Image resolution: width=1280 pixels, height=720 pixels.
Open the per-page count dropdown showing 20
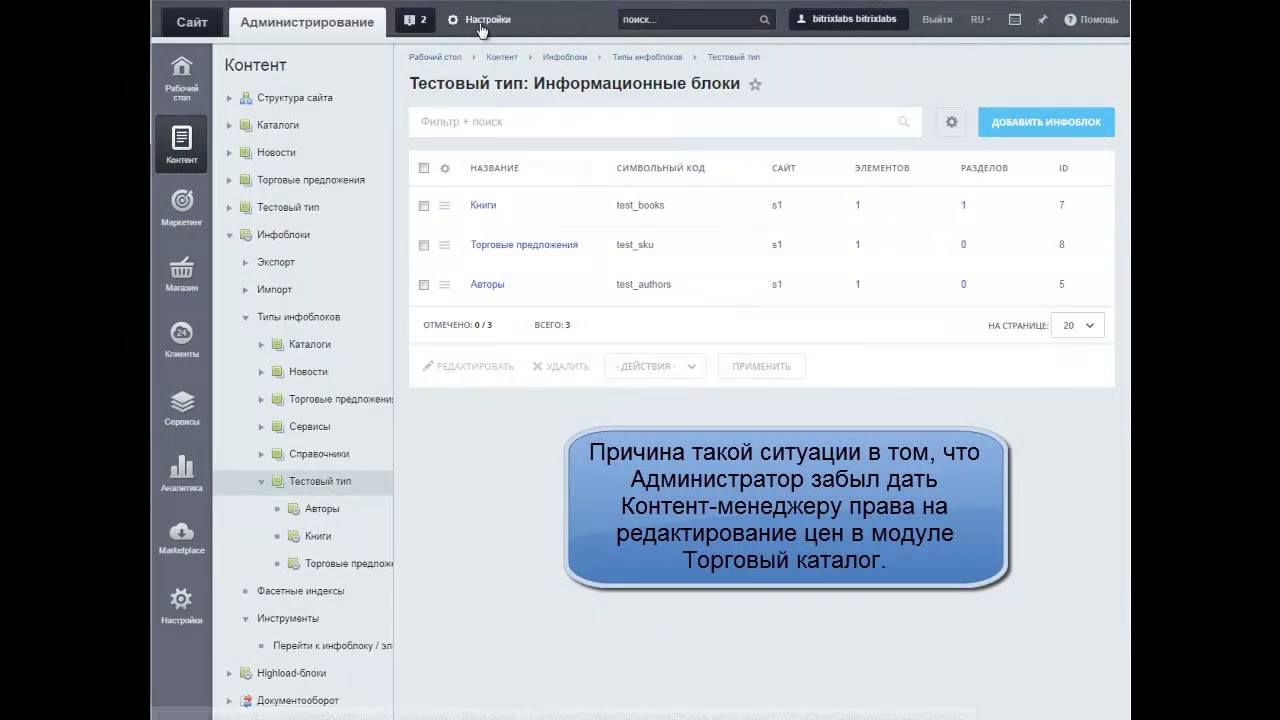(x=1078, y=325)
